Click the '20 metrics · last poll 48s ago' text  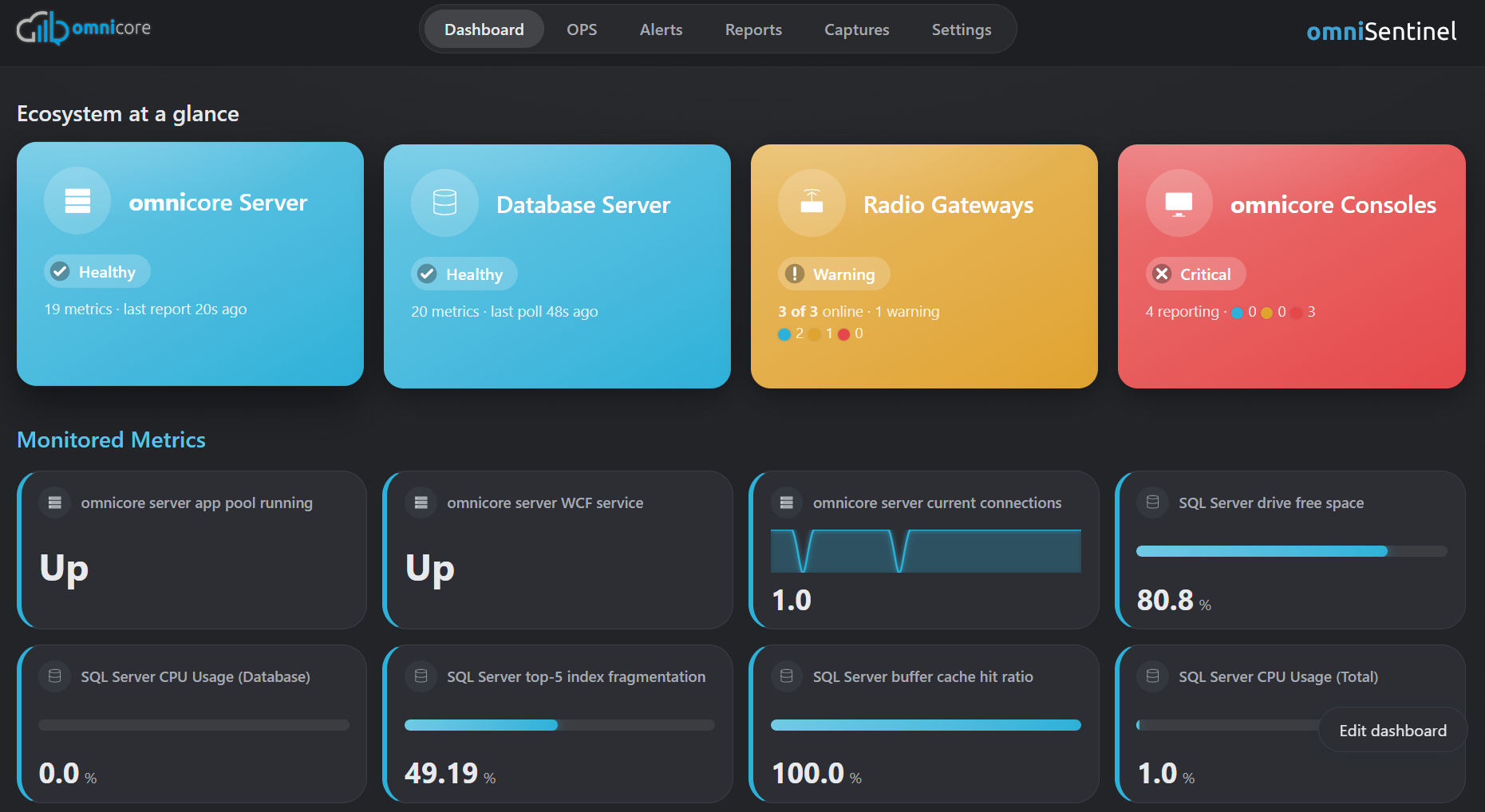[x=504, y=311]
